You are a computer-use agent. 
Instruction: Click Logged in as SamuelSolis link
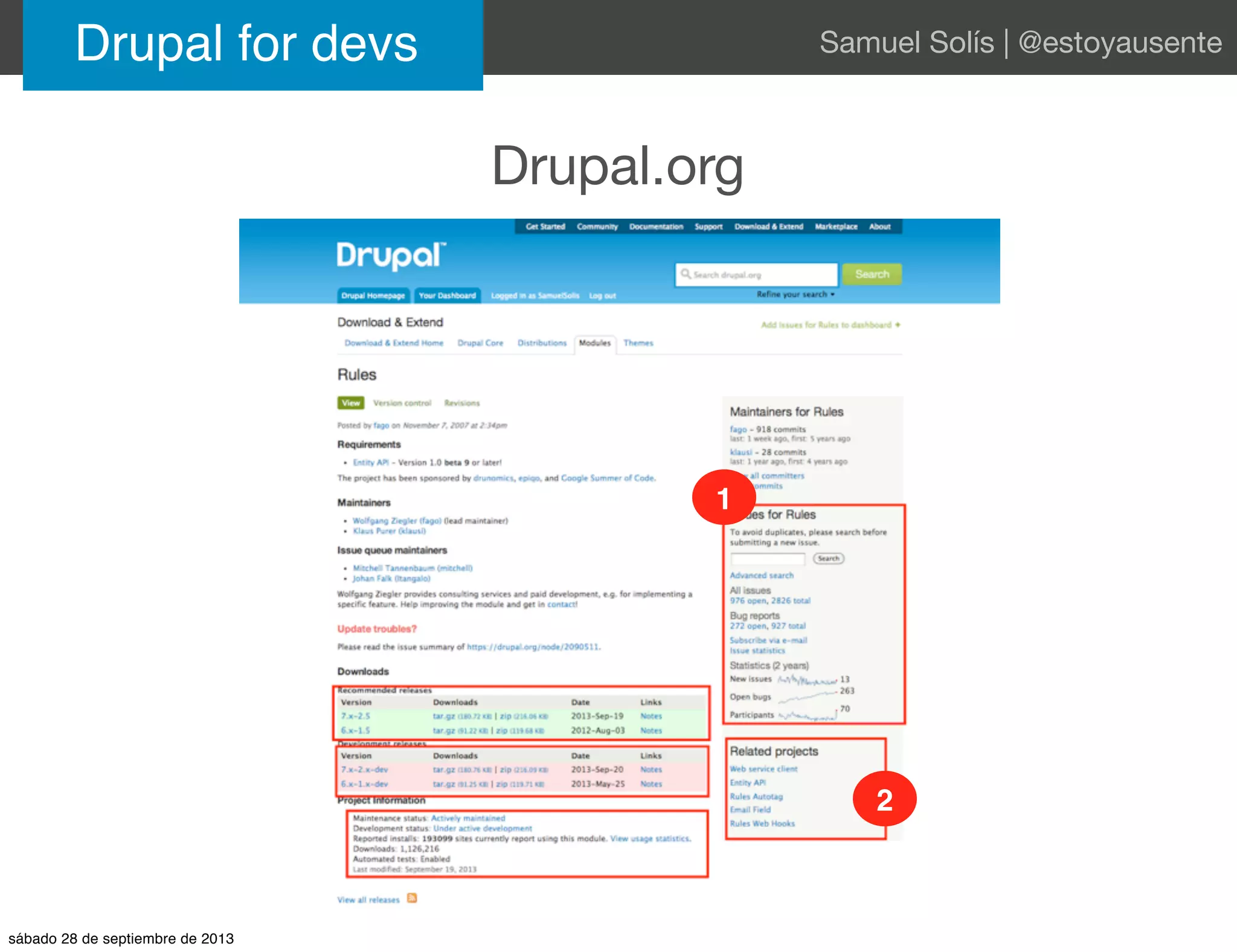(x=535, y=295)
